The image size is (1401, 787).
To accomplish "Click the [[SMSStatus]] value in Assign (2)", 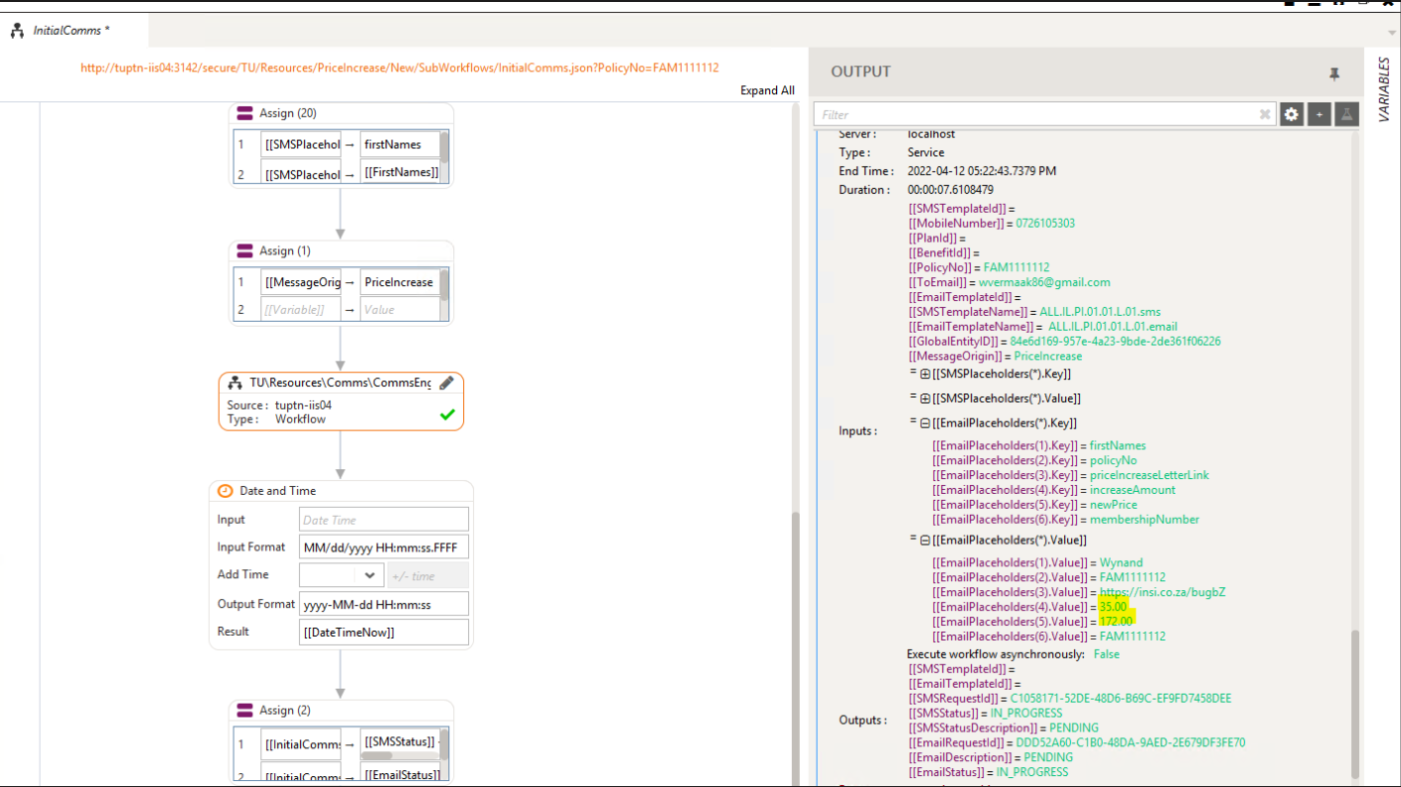I will [x=399, y=741].
